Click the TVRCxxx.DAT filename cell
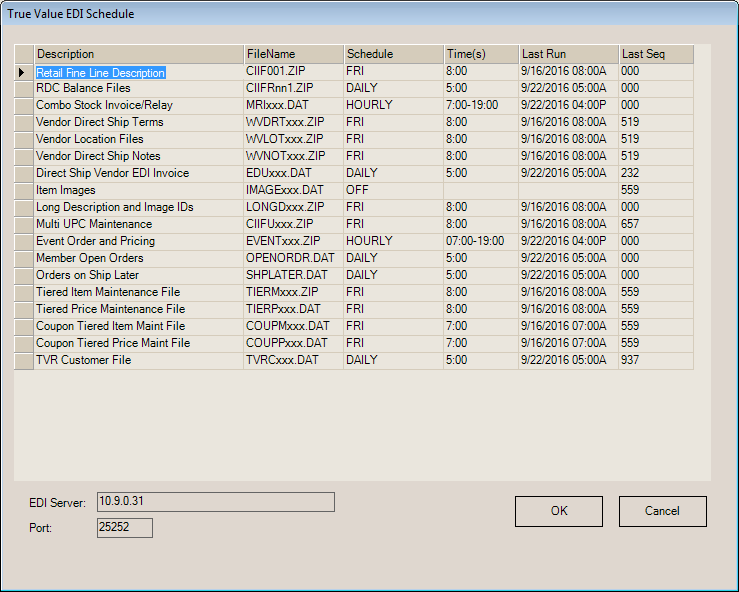Screen dimensions: 739x592 (294, 360)
